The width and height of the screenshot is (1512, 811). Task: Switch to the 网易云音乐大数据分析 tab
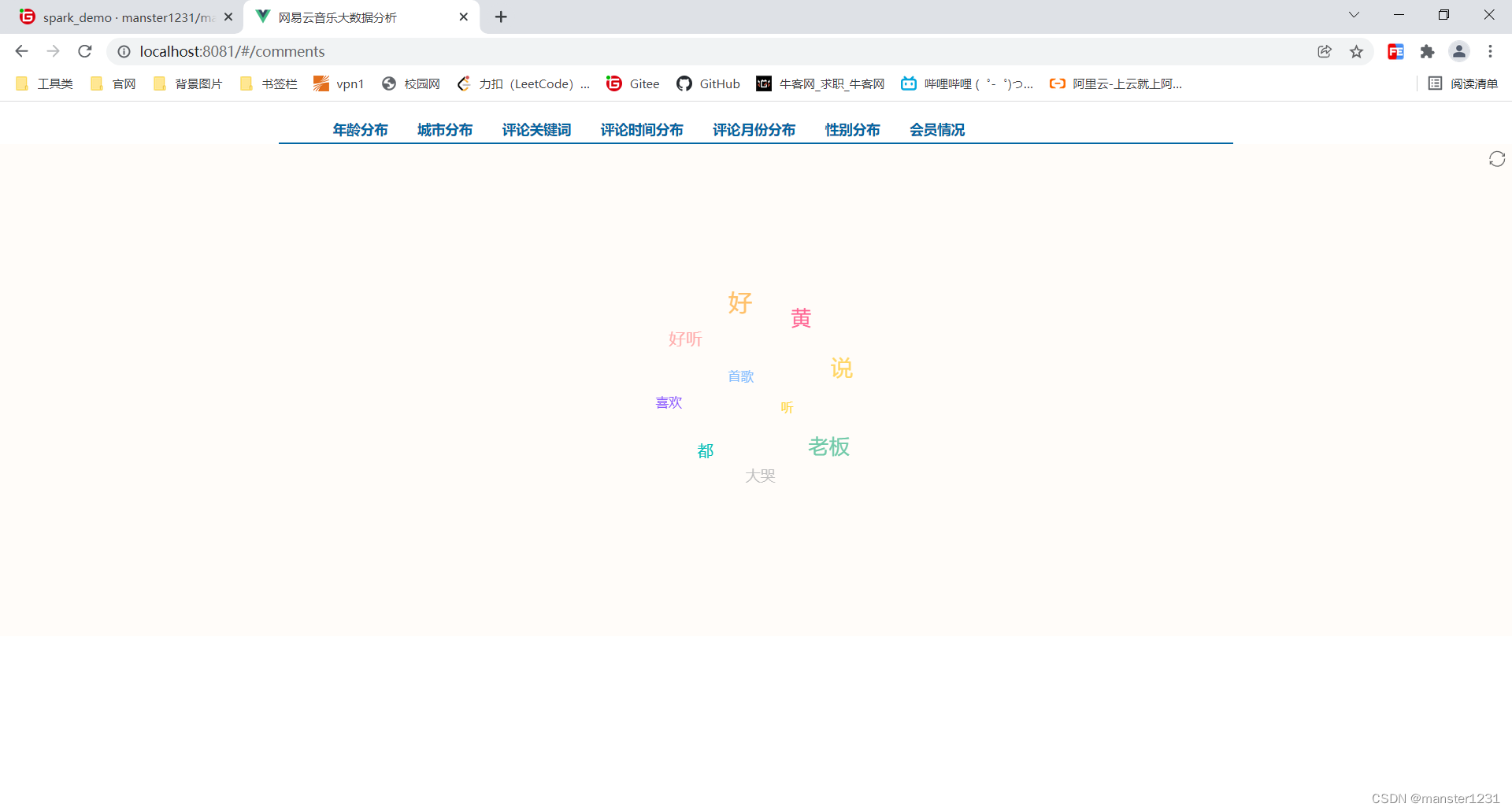click(x=361, y=17)
